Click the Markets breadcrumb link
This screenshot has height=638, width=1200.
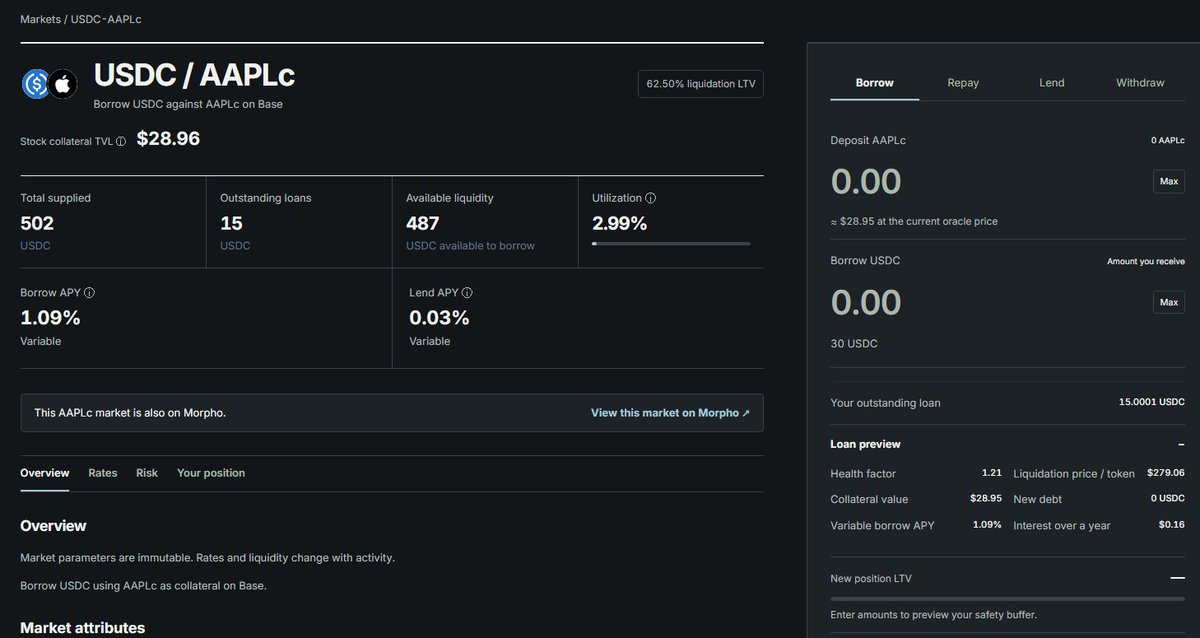40,19
